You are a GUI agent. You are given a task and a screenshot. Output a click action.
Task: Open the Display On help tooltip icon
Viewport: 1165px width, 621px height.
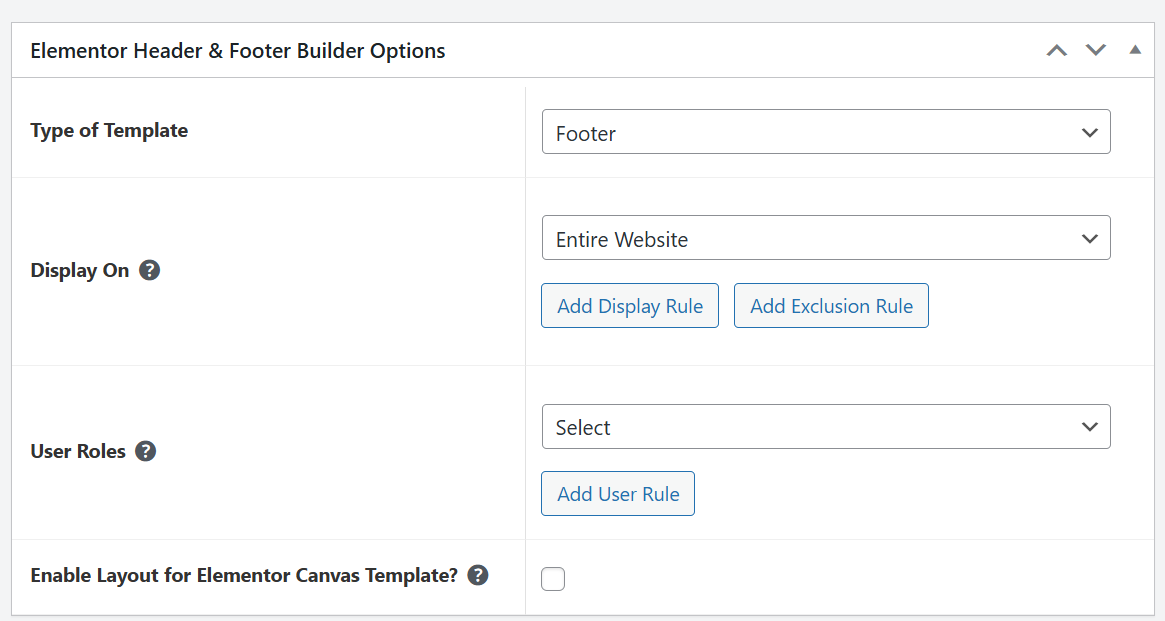click(150, 270)
